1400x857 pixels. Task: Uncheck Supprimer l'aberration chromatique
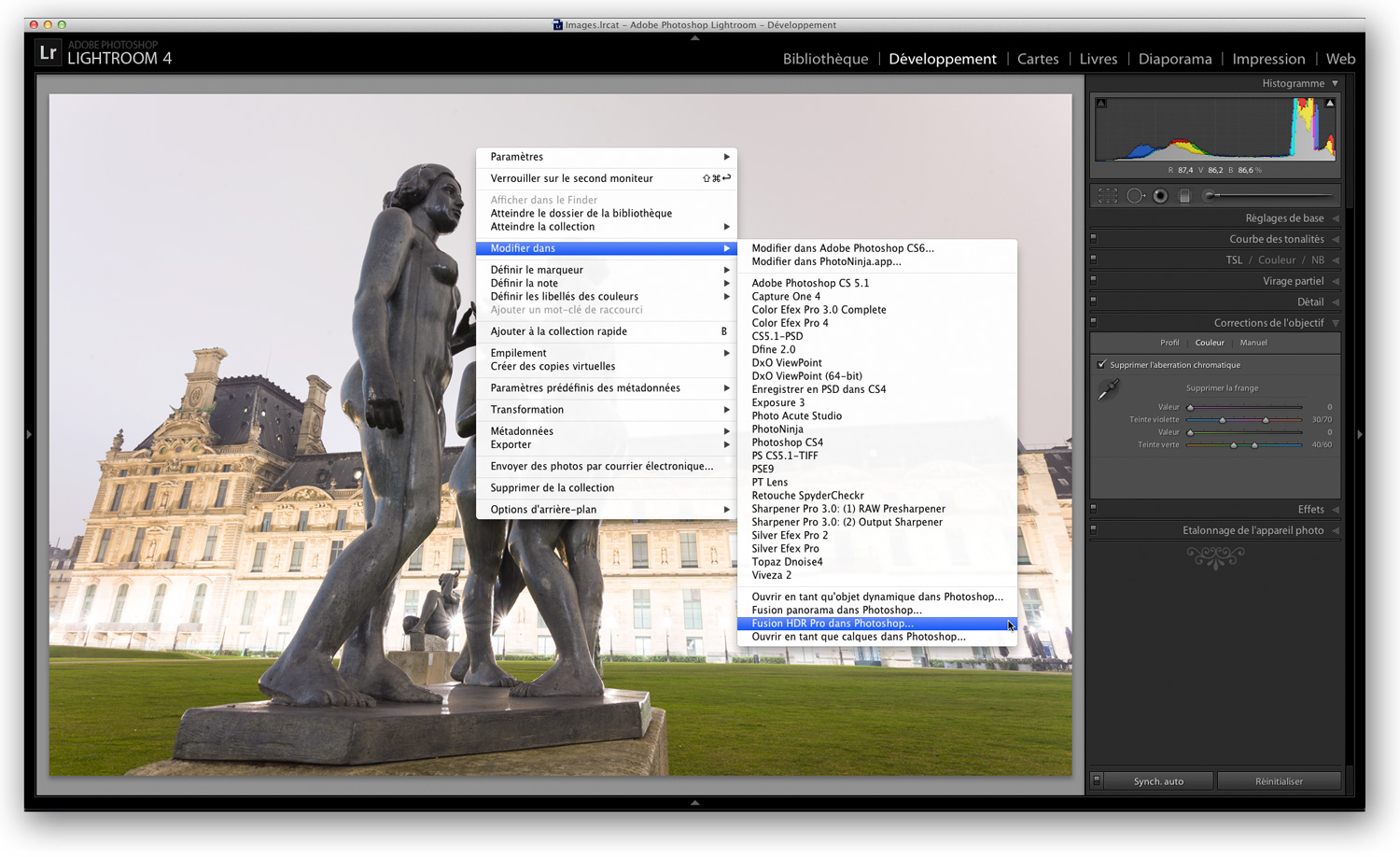pyautogui.click(x=1102, y=364)
